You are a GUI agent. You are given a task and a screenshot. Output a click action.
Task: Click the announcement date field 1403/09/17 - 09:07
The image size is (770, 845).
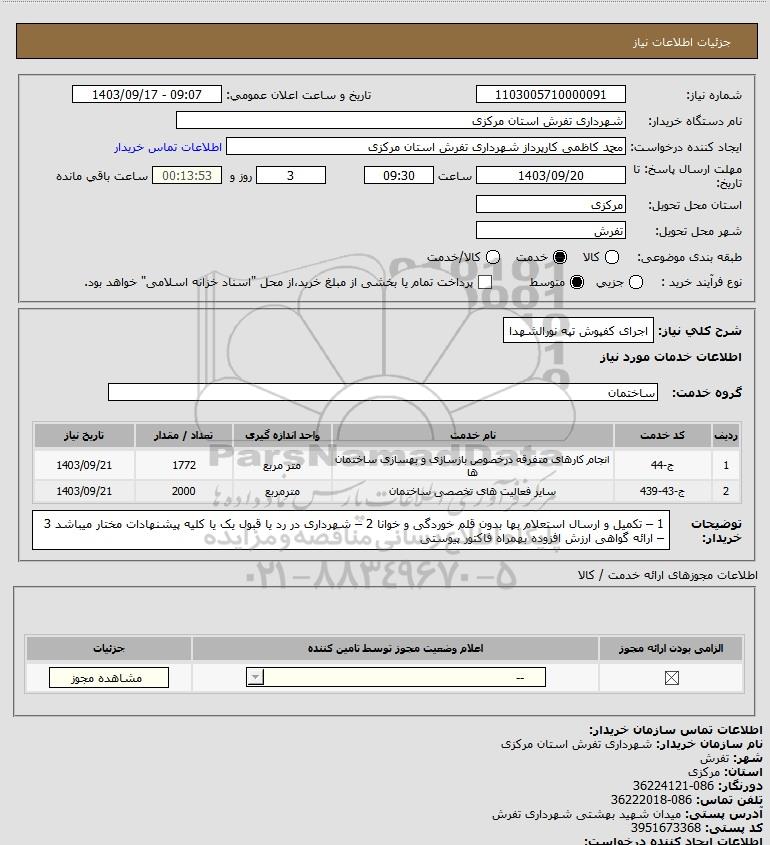tap(147, 94)
